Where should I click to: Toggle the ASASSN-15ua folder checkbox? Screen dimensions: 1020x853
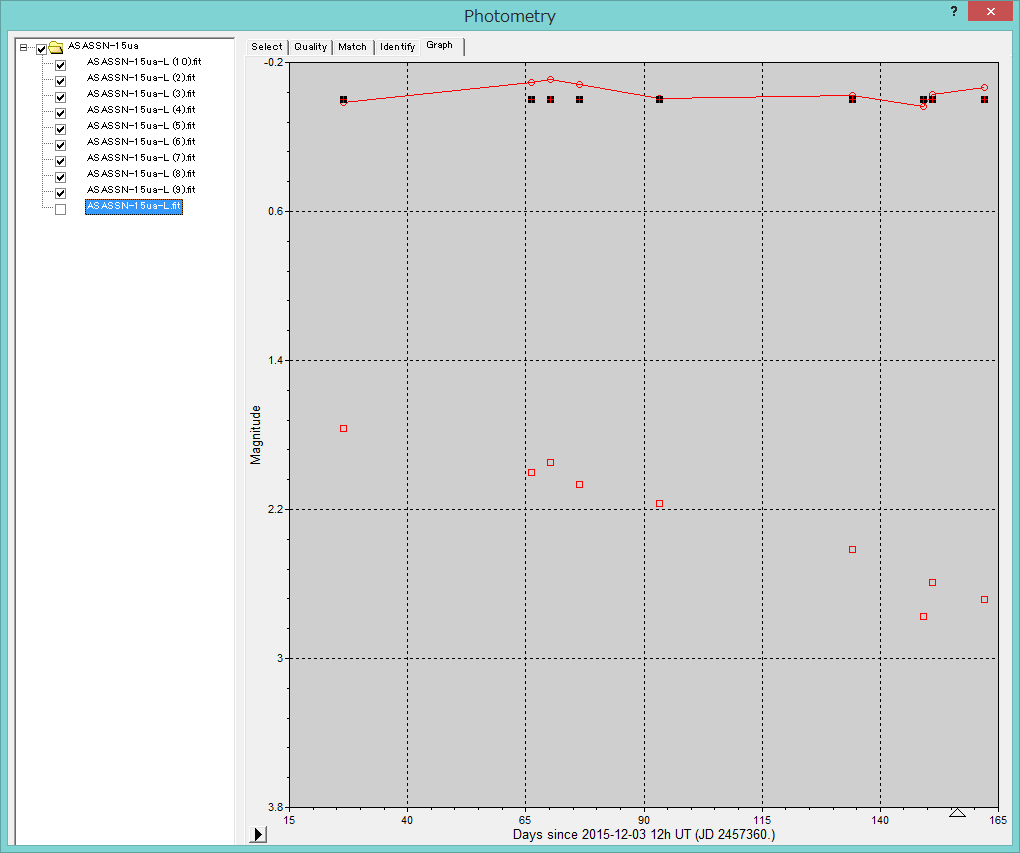tap(42, 49)
